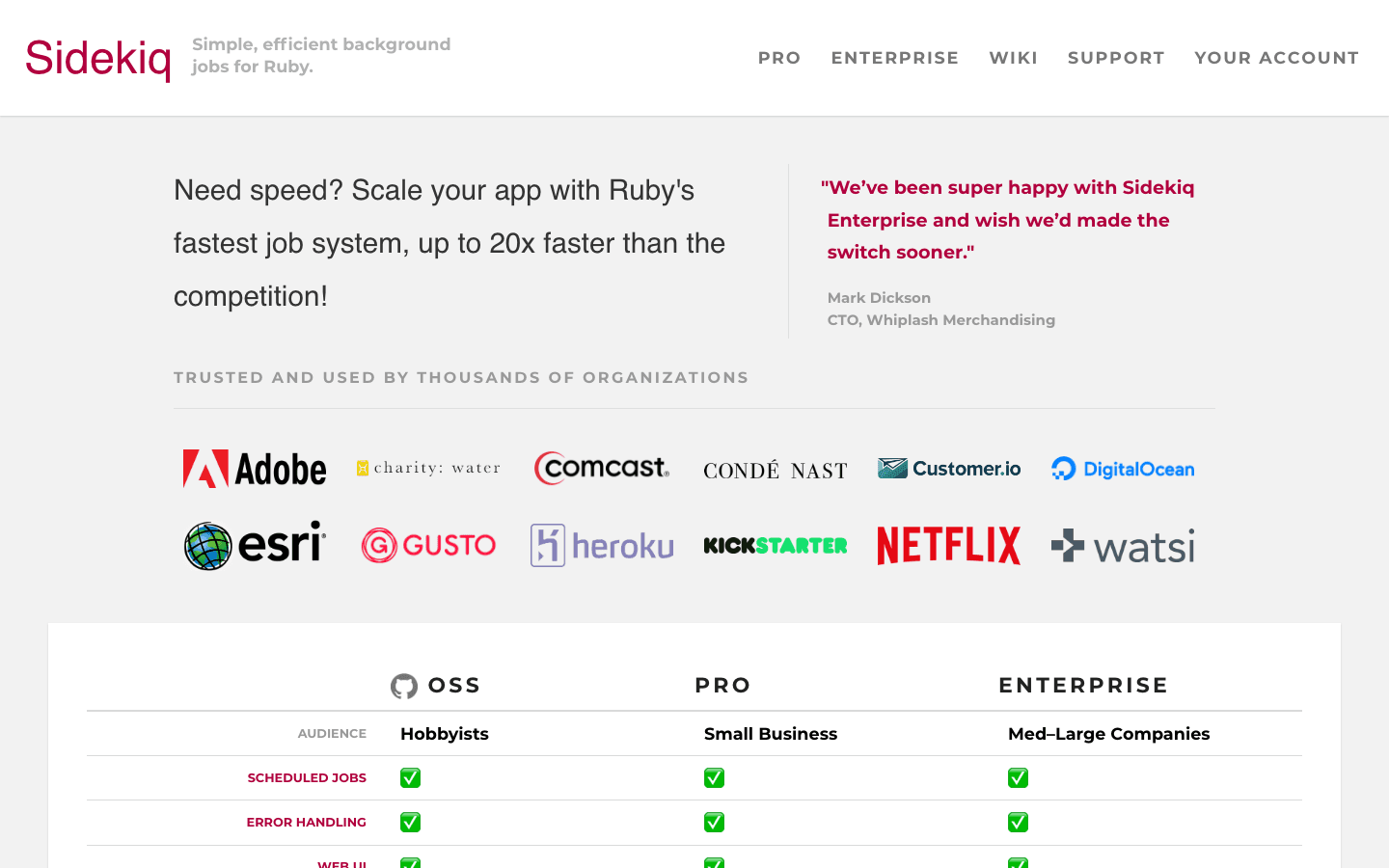Click the Comcast logo
The image size is (1389, 868).
[x=602, y=469]
